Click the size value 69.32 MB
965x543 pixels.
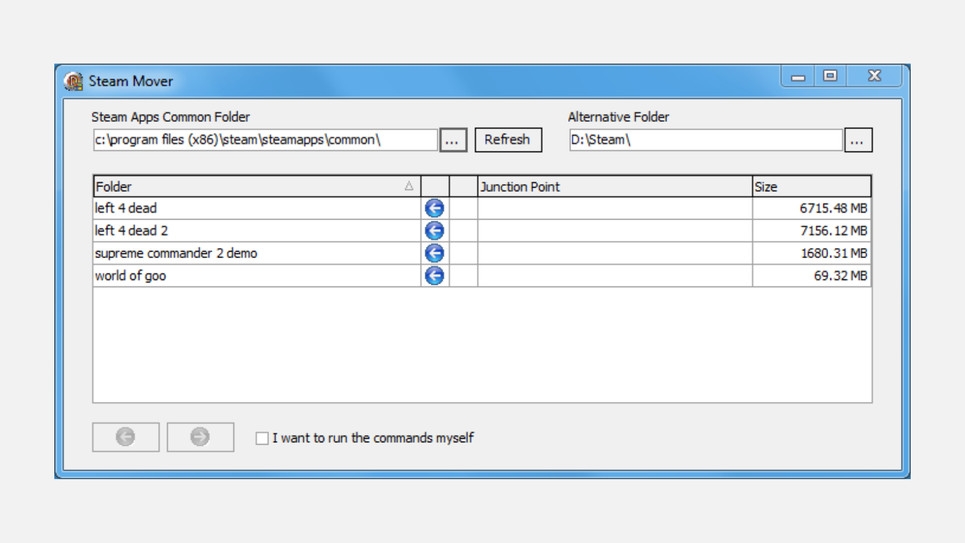(840, 275)
